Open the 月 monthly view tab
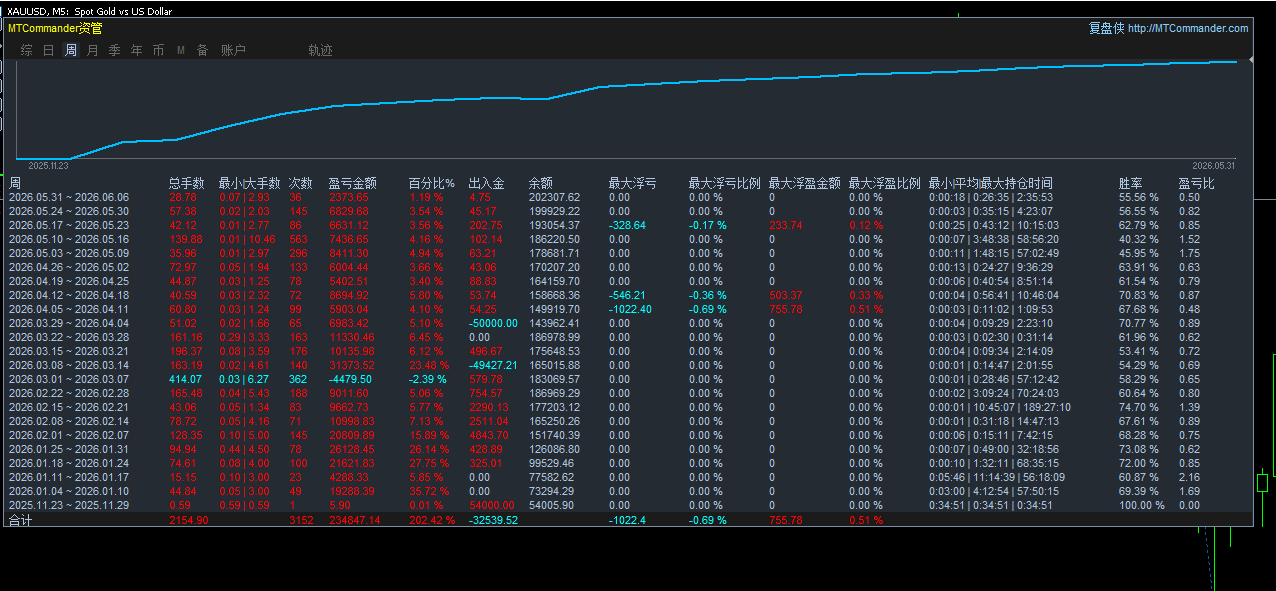 92,50
